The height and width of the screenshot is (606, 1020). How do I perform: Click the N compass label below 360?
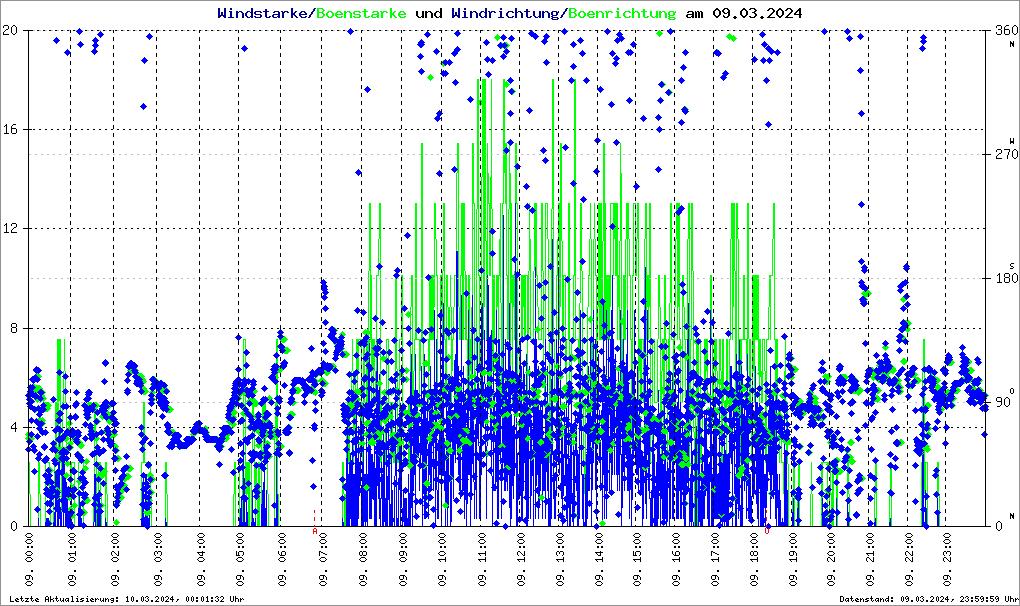click(x=1012, y=44)
